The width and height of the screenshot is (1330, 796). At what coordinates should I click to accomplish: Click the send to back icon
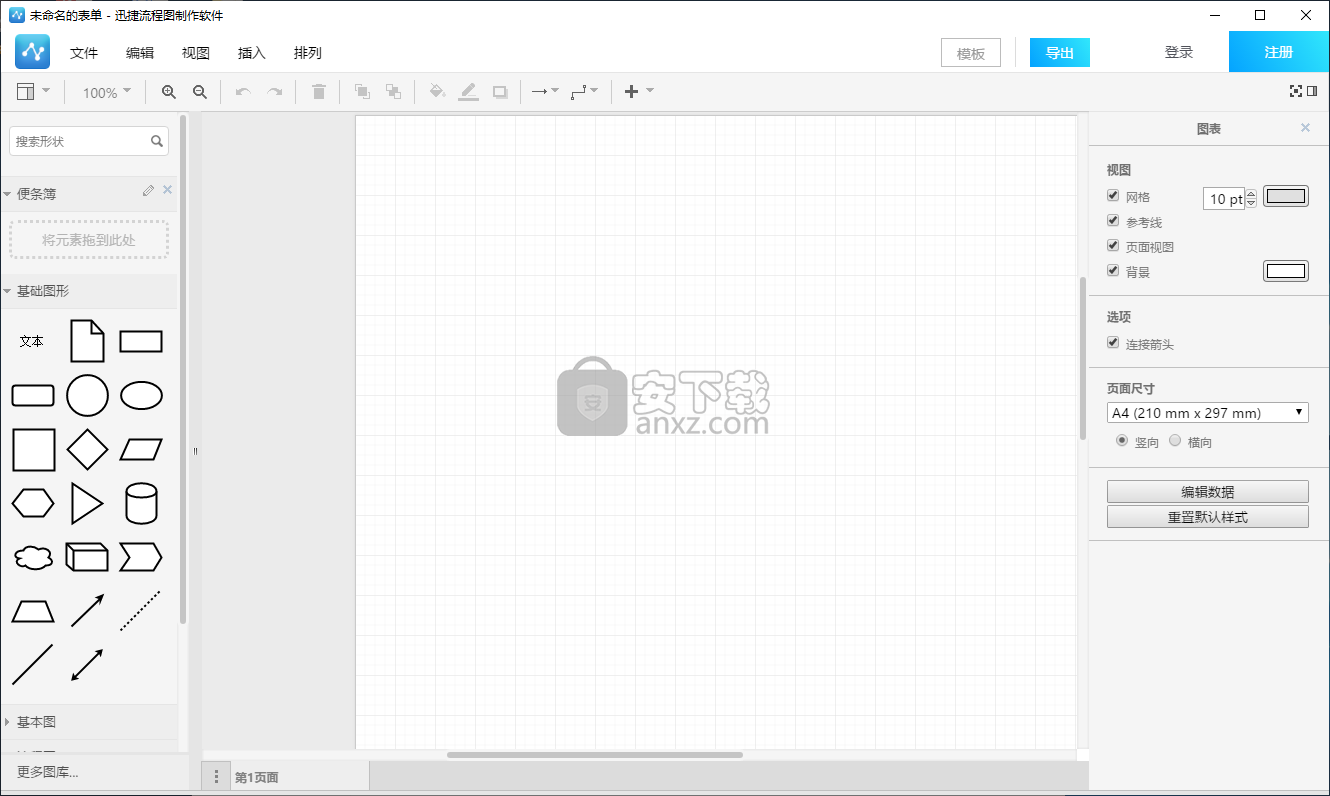point(394,92)
